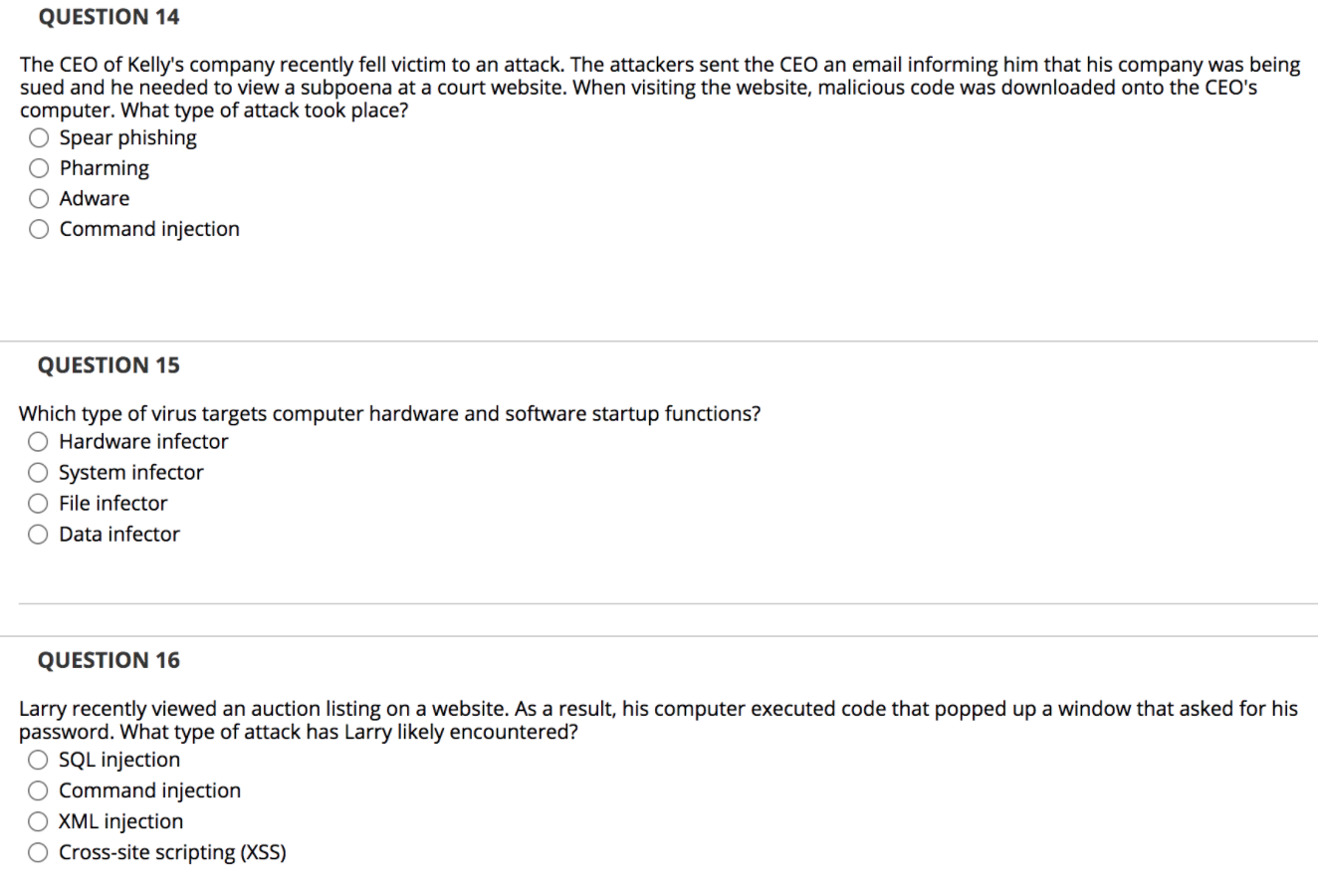Select Command injection for Question 16
The width and height of the screenshot is (1318, 896).
pyautogui.click(x=39, y=789)
